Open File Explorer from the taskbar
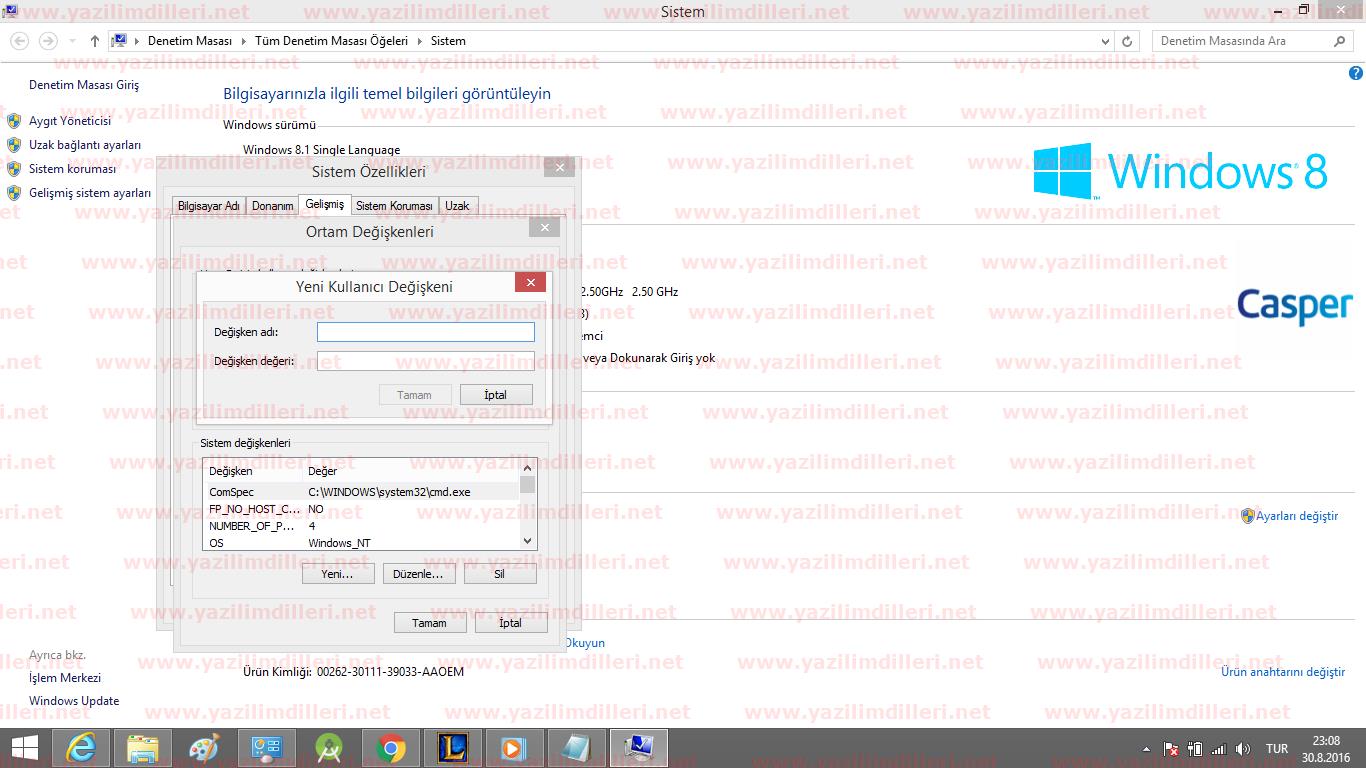 click(x=143, y=748)
